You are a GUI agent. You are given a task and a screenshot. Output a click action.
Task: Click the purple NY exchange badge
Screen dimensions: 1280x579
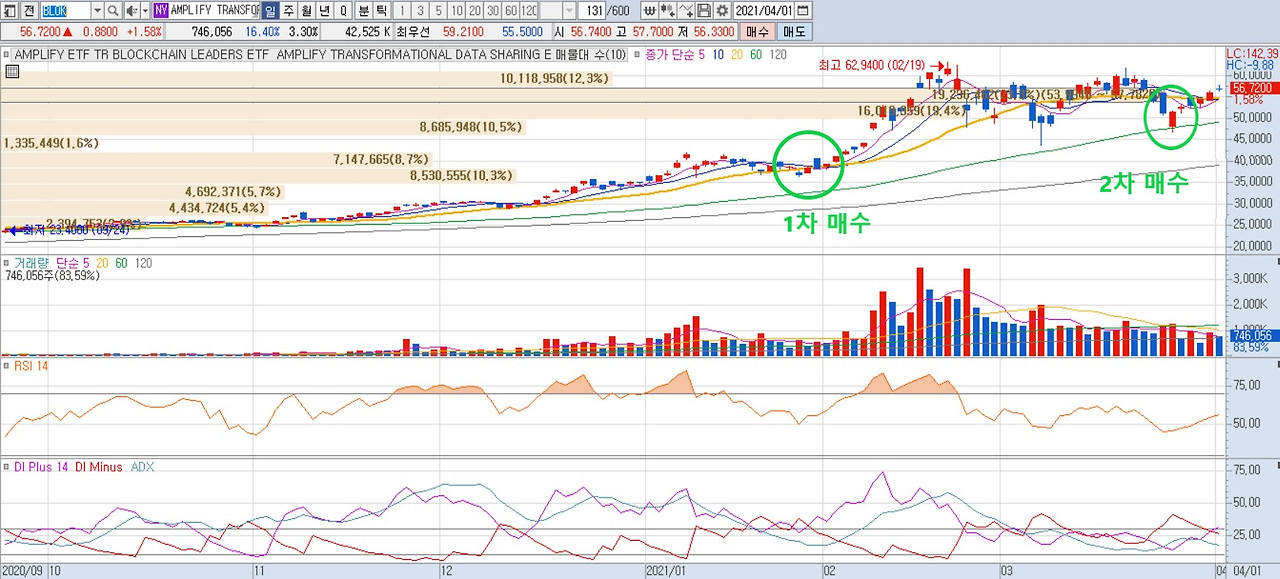tap(160, 10)
